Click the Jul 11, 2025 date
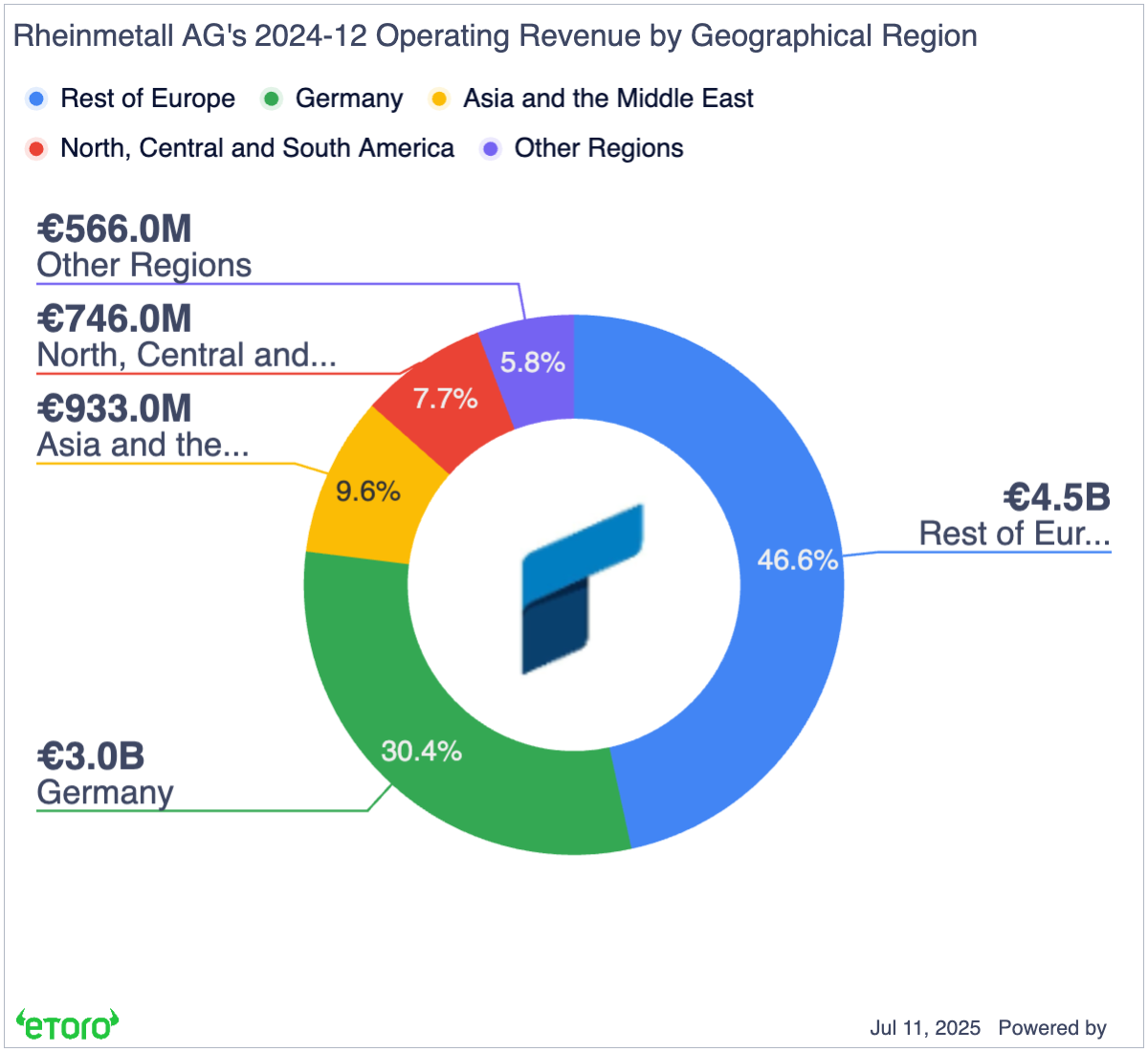This screenshot has height=1052, width=1148. [x=925, y=1028]
